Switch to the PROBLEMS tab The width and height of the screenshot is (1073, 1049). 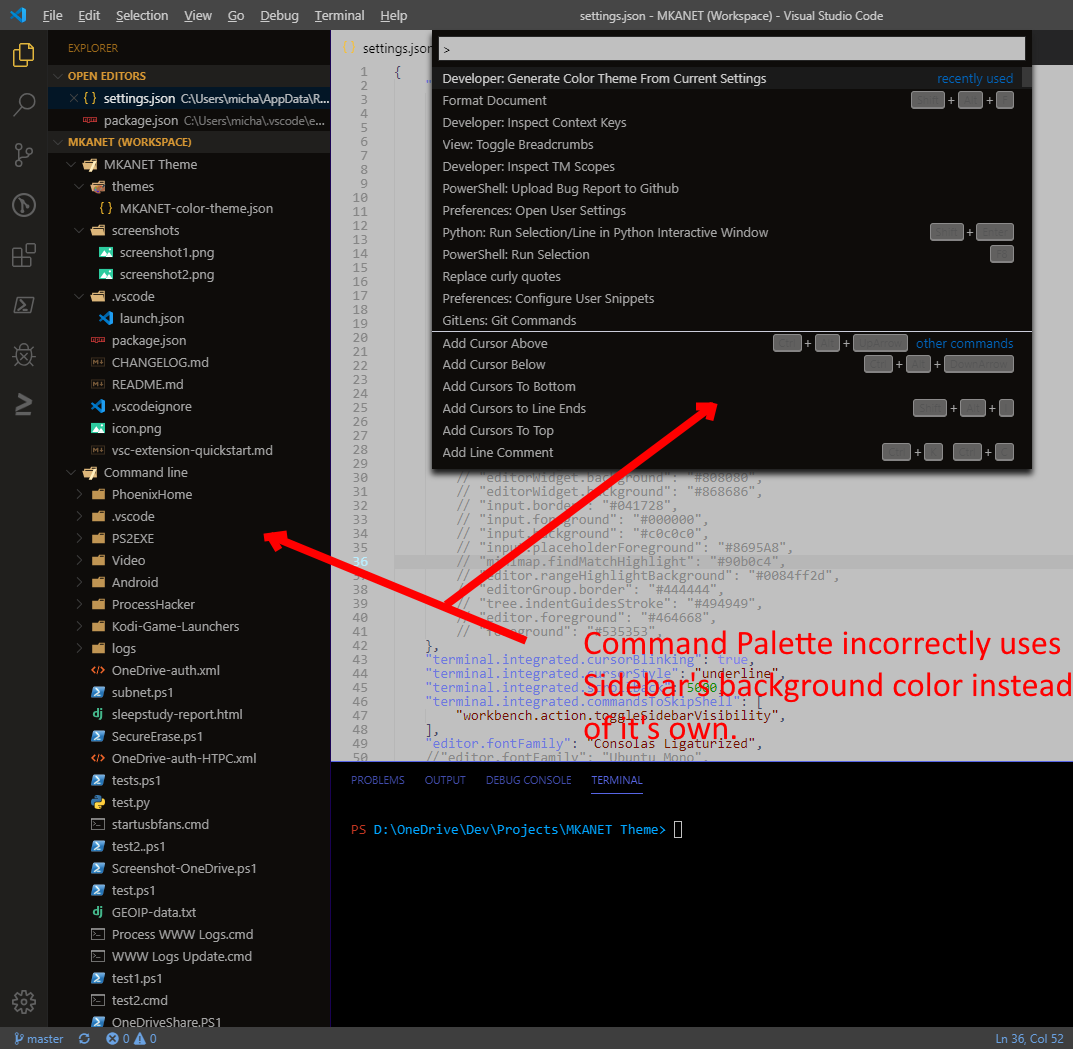[377, 780]
